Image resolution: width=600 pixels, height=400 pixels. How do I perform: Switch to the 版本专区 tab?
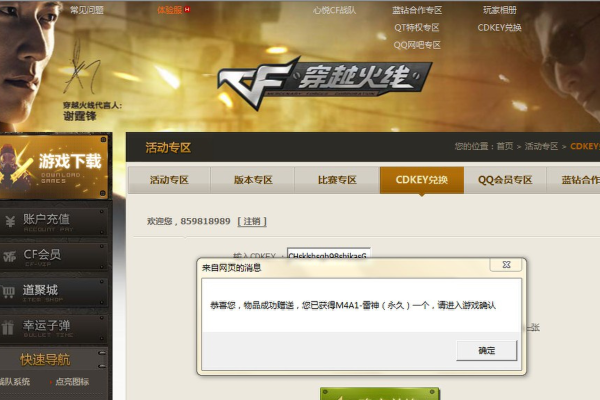pyautogui.click(x=253, y=180)
